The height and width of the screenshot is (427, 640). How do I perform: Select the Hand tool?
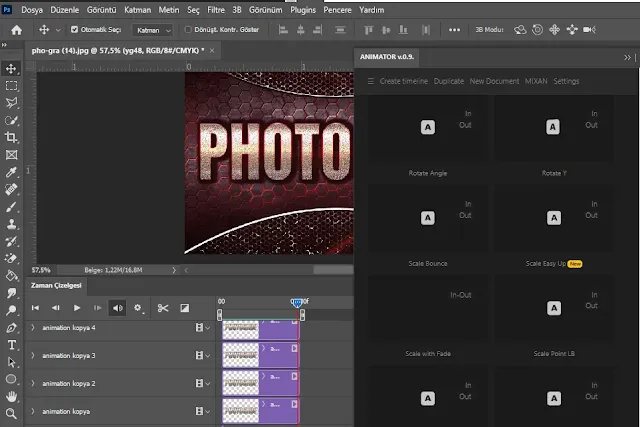12,395
